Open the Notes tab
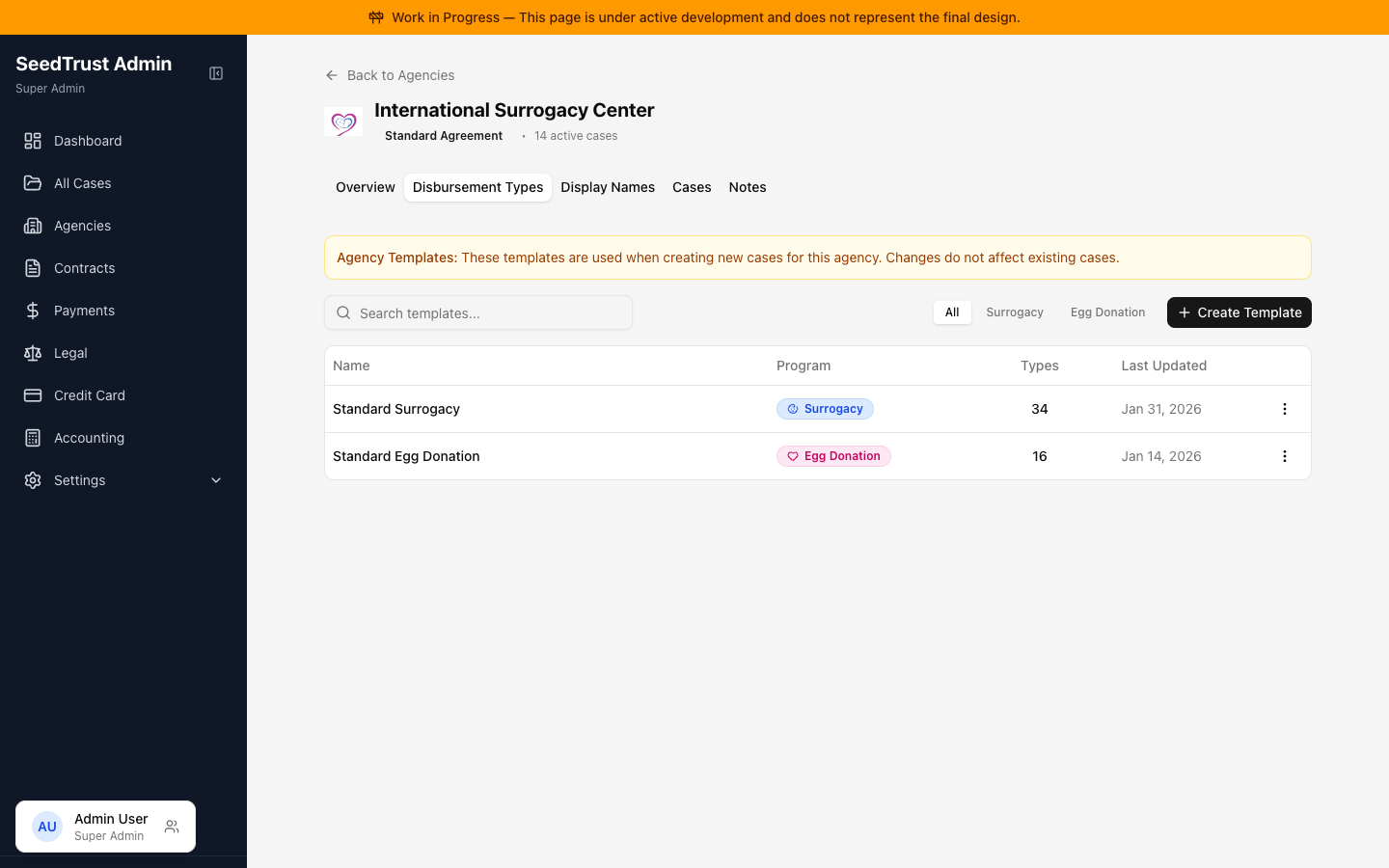The image size is (1389, 868). point(748,187)
